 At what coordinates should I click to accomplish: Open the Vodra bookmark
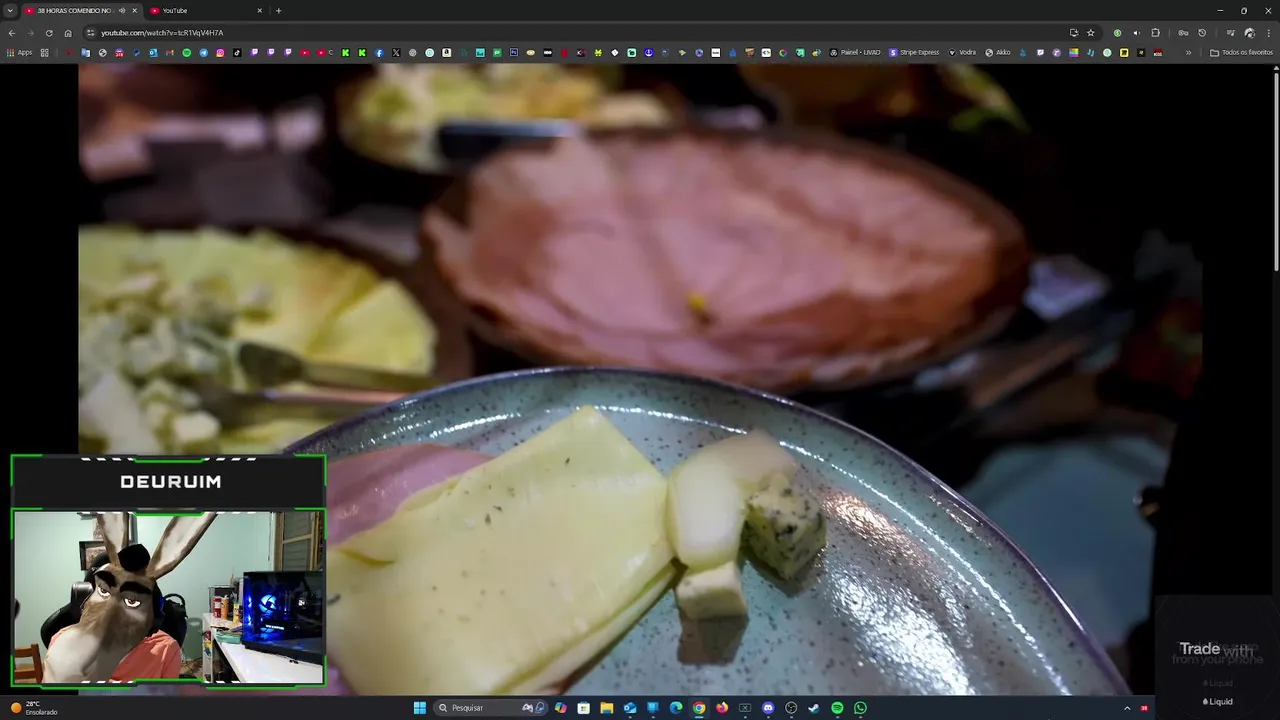963,52
